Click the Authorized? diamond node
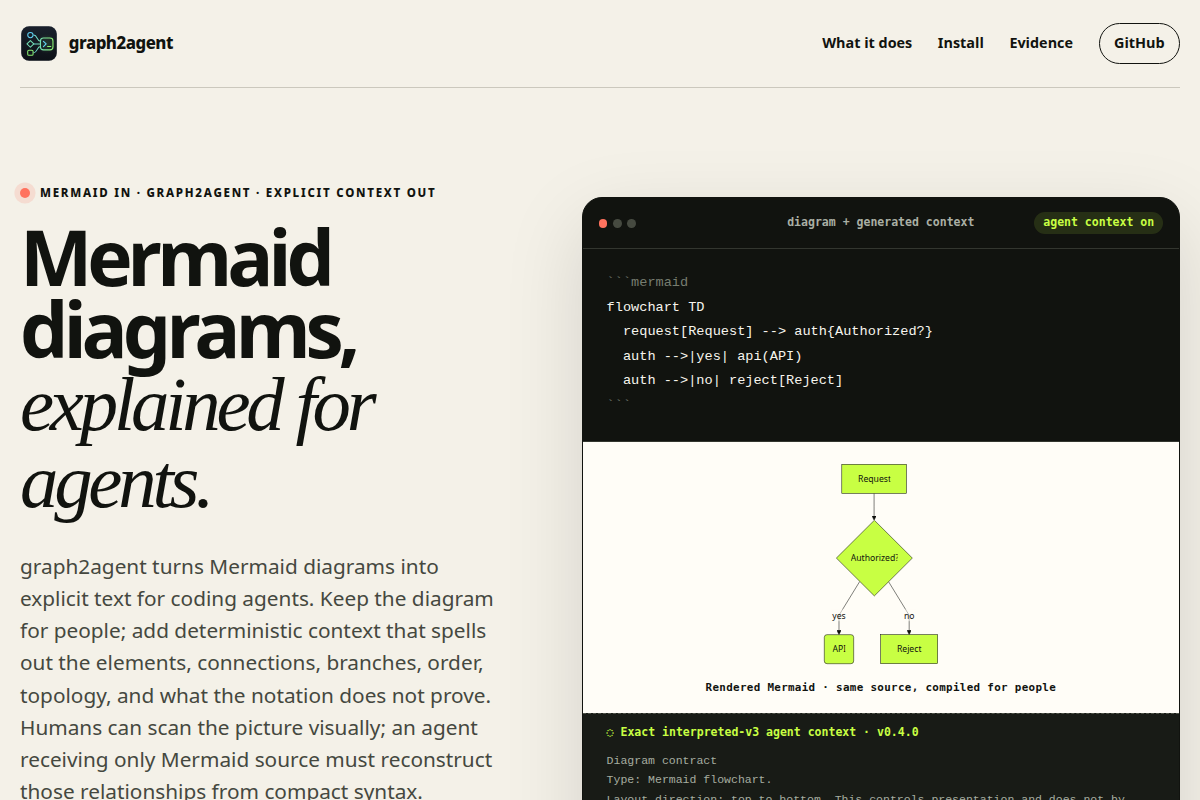 pyautogui.click(x=874, y=558)
